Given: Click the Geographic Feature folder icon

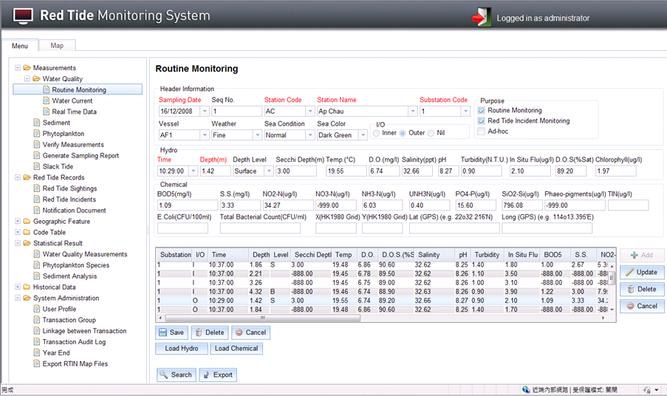Looking at the screenshot, I should 27,221.
